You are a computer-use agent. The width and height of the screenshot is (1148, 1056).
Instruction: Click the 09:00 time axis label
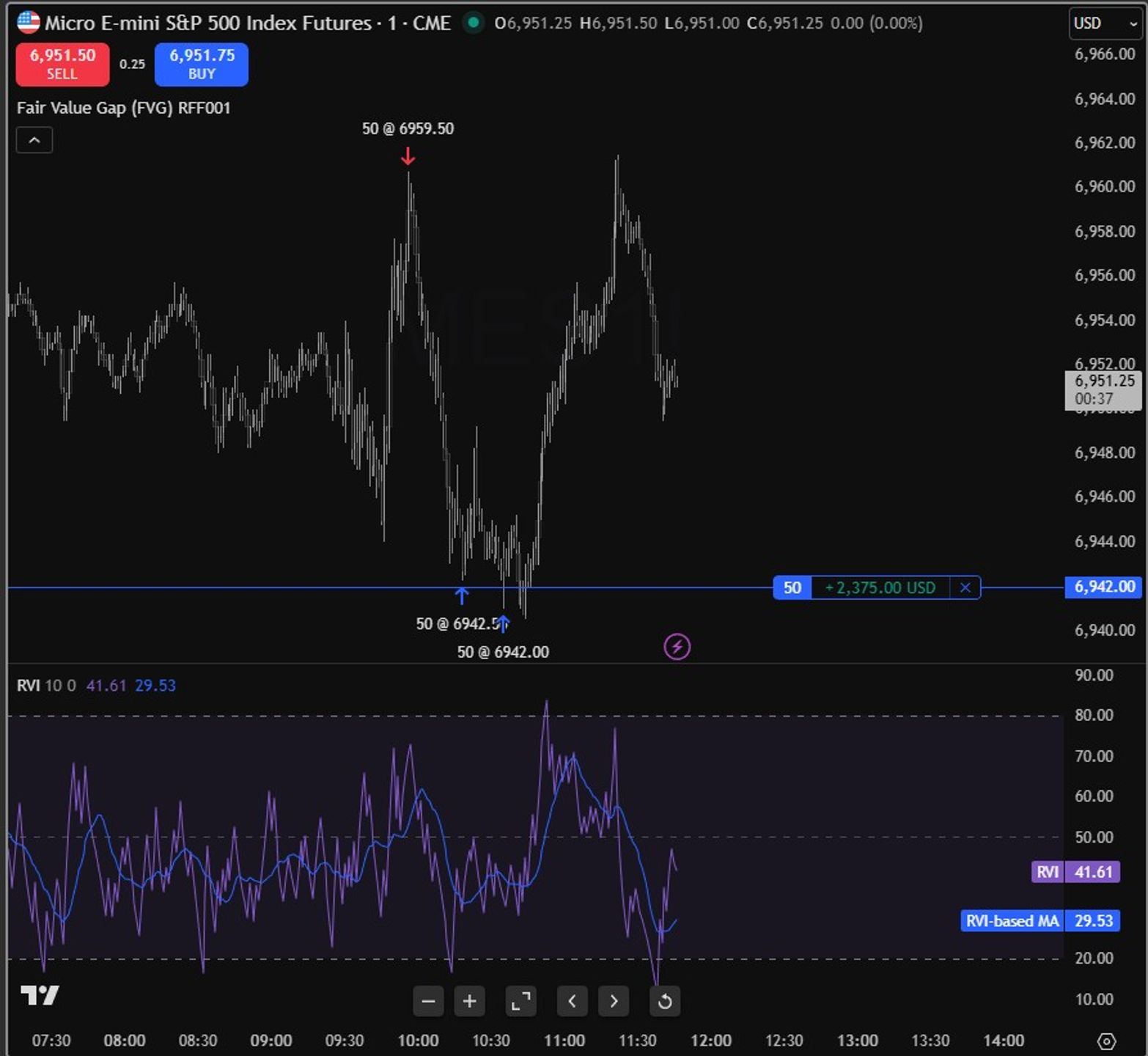coord(271,1041)
